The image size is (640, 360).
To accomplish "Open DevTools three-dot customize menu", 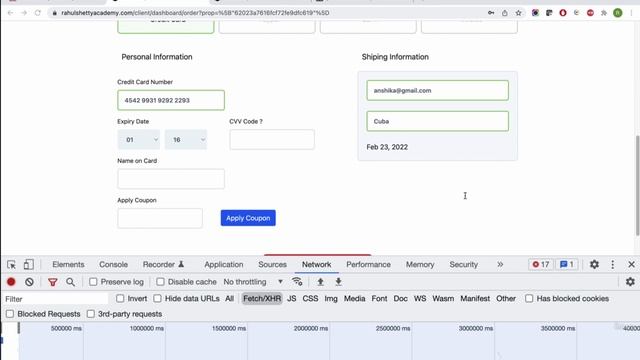I will (613, 264).
